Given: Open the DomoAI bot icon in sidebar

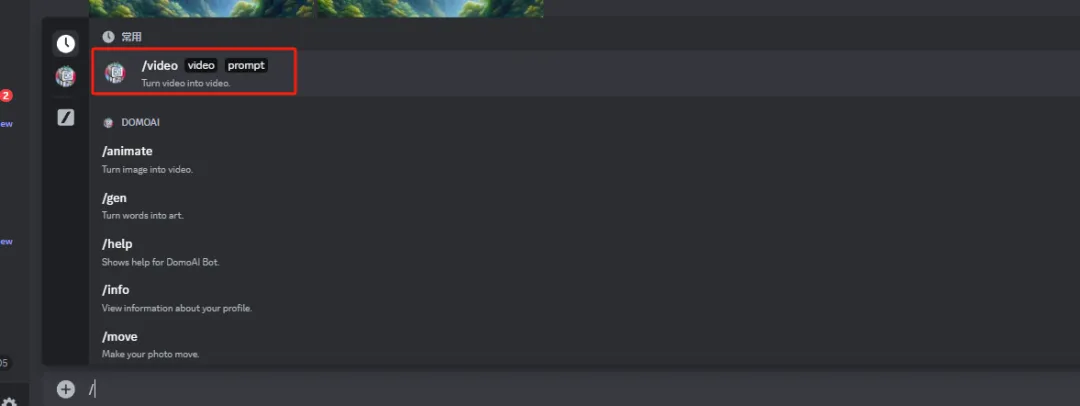Looking at the screenshot, I should point(65,76).
